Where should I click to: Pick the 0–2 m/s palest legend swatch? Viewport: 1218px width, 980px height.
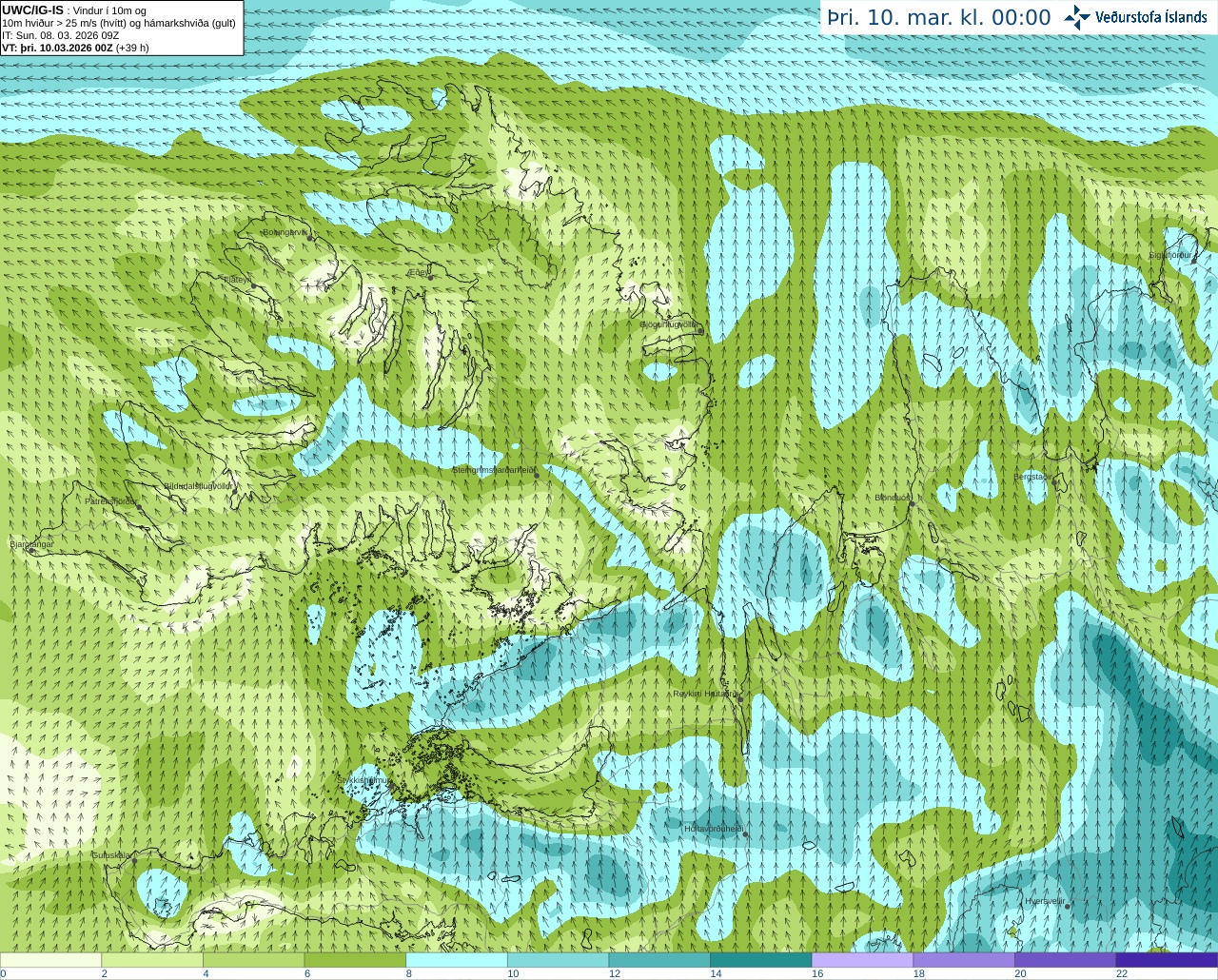tap(50, 960)
